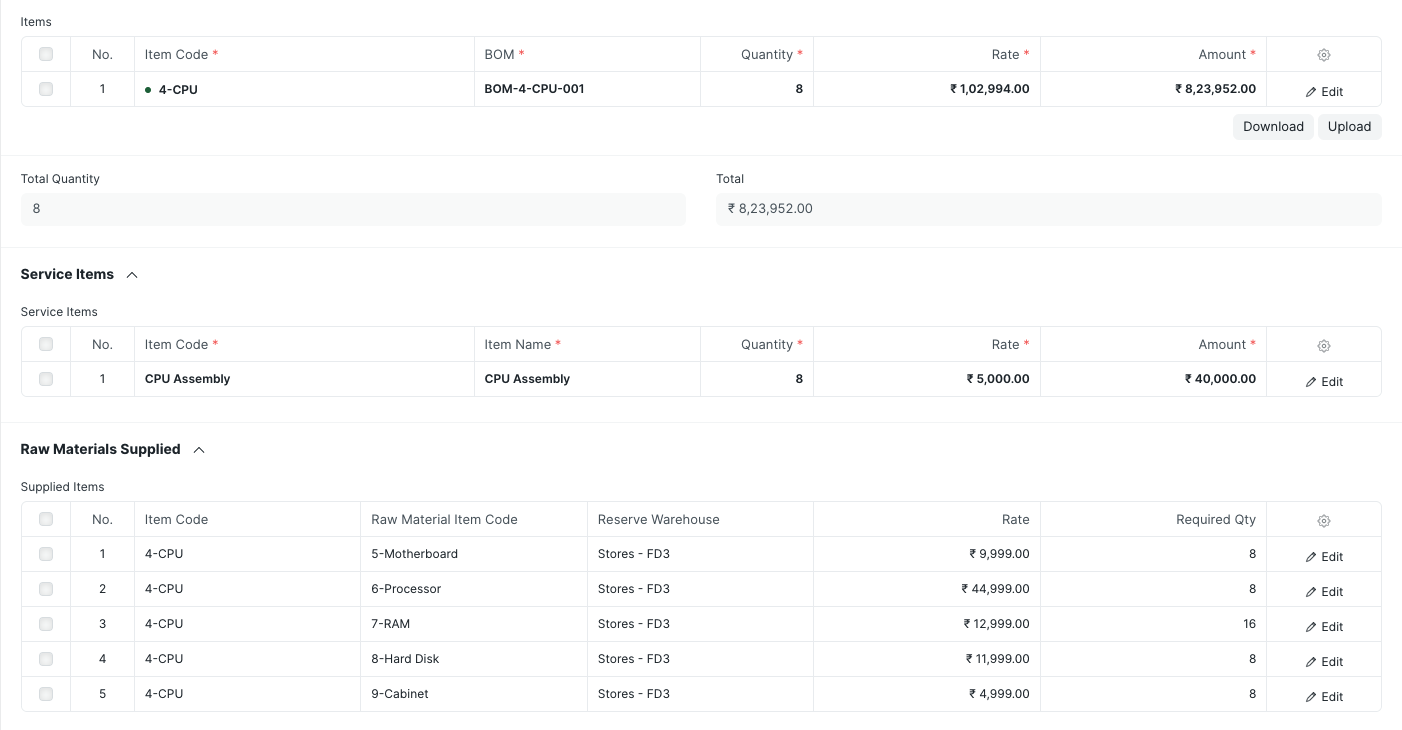This screenshot has height=730, width=1402.
Task: Edit the 6-Processor supplied item row
Action: [x=1324, y=591]
